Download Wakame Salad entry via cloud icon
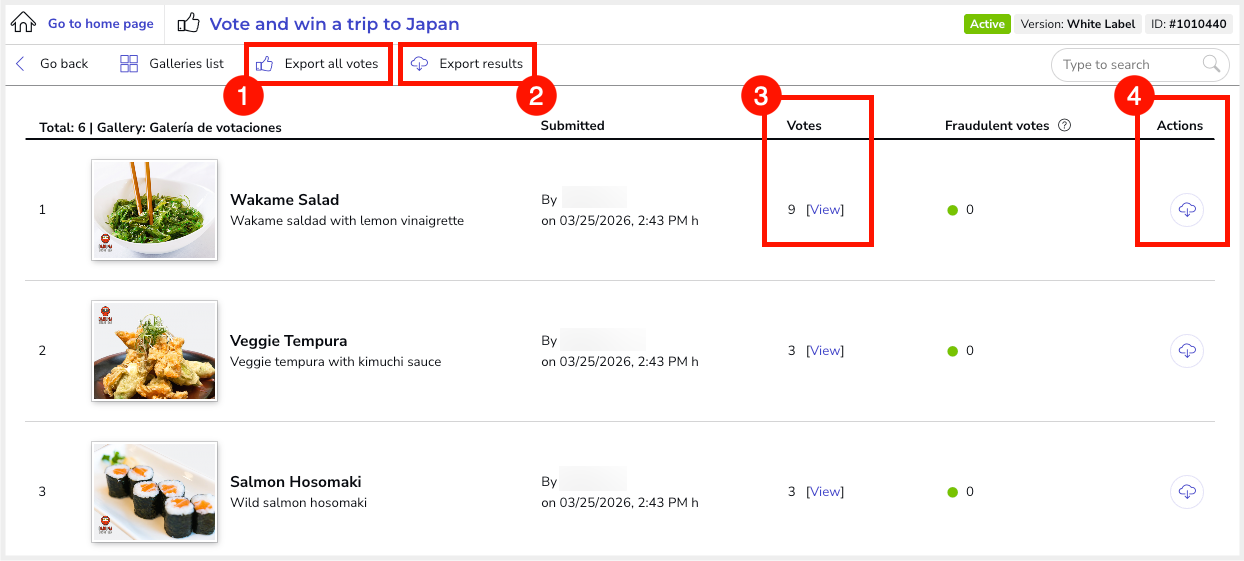Image resolution: width=1244 pixels, height=561 pixels. tap(1187, 210)
